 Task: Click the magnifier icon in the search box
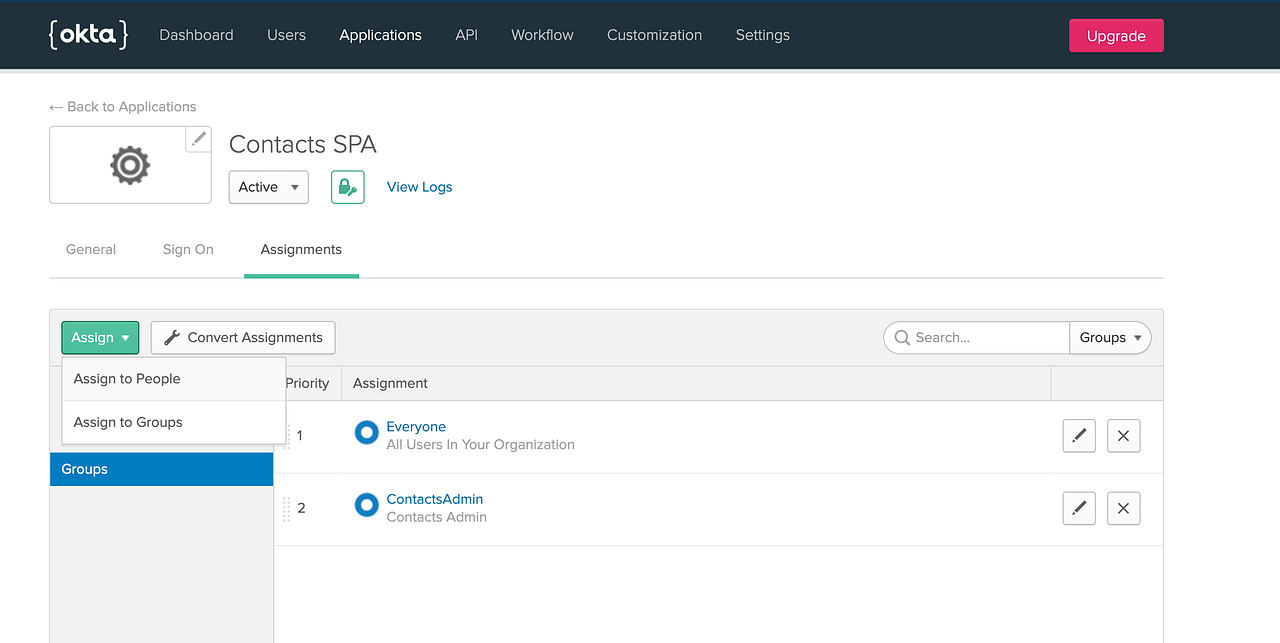point(903,337)
